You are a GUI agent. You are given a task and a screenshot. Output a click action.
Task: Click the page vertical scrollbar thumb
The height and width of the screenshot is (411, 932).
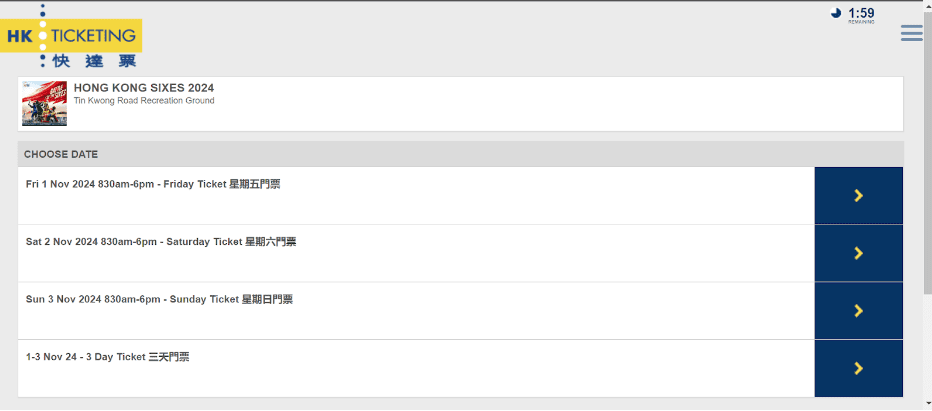[x=927, y=150]
